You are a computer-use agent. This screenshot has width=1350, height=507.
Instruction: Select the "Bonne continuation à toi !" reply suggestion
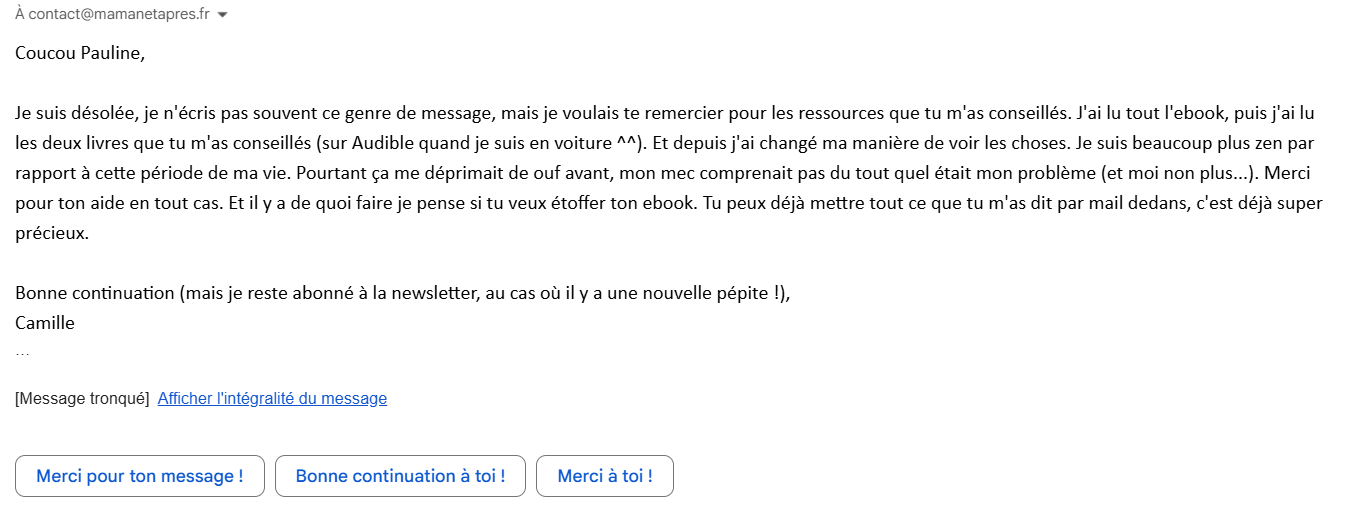400,476
